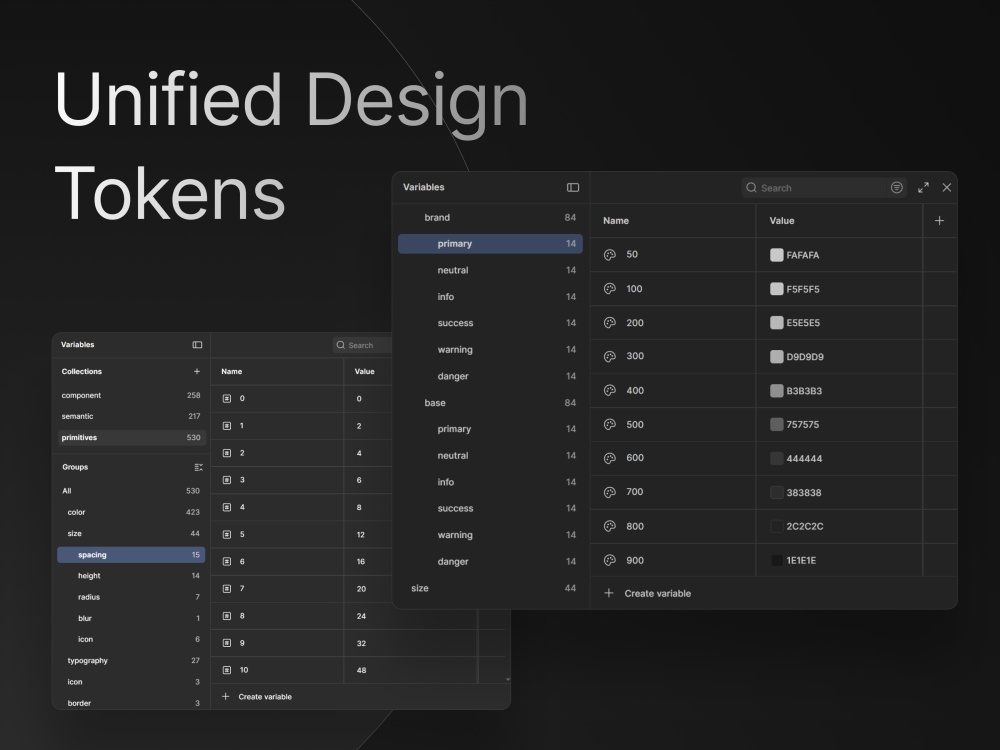Toggle sidebar icon in front Variables panel
Image resolution: width=1000 pixels, height=750 pixels.
click(x=573, y=188)
